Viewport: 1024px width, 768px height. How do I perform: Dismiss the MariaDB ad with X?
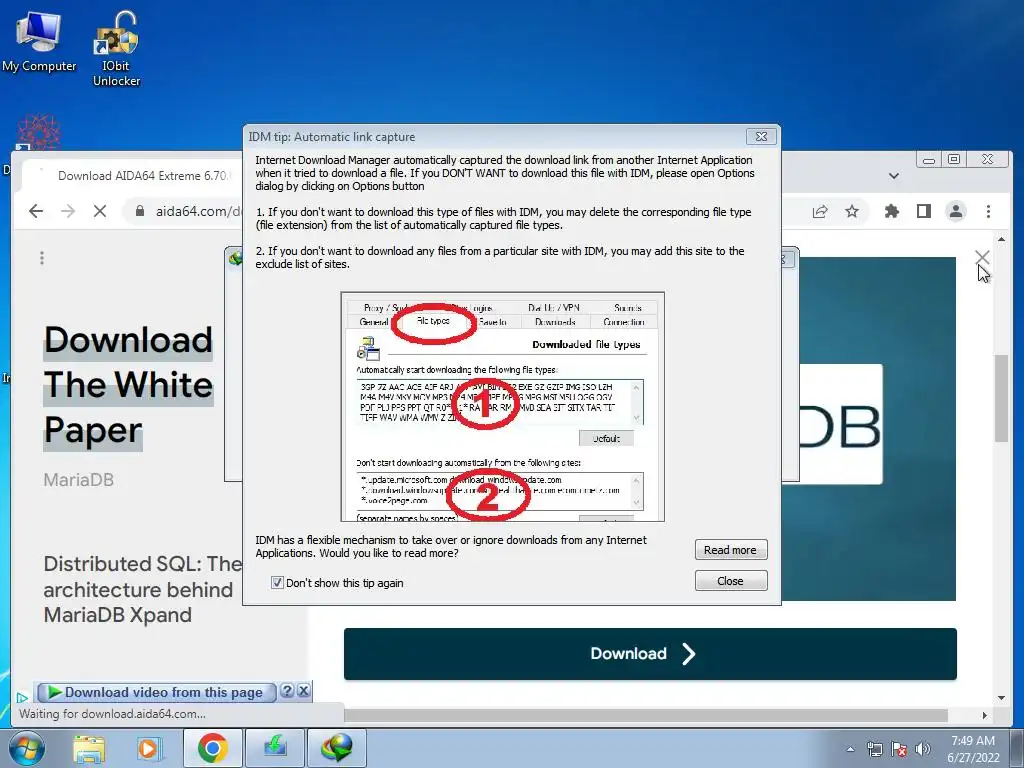point(982,257)
